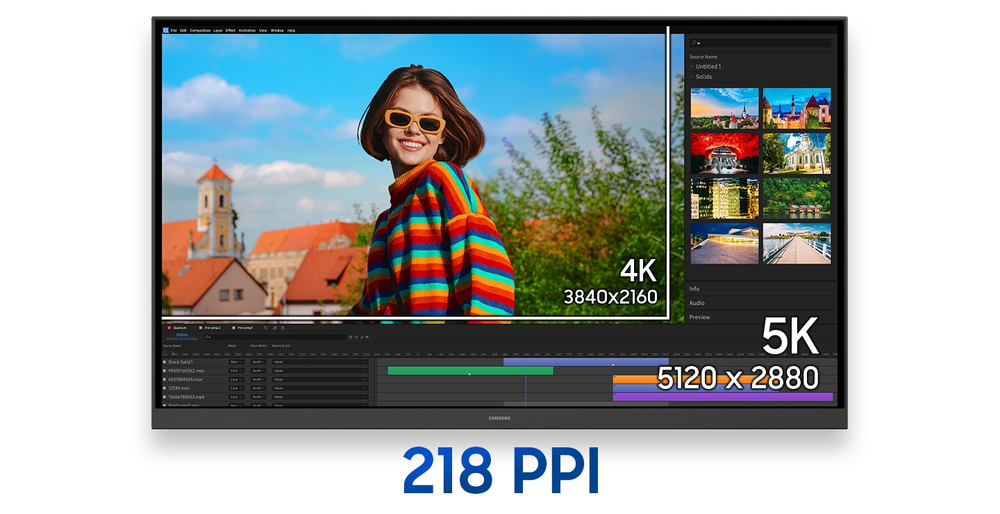Viewport: 1000px width, 514px height.
Task: Click the pencil icon after timeline search field
Action: pos(362,337)
